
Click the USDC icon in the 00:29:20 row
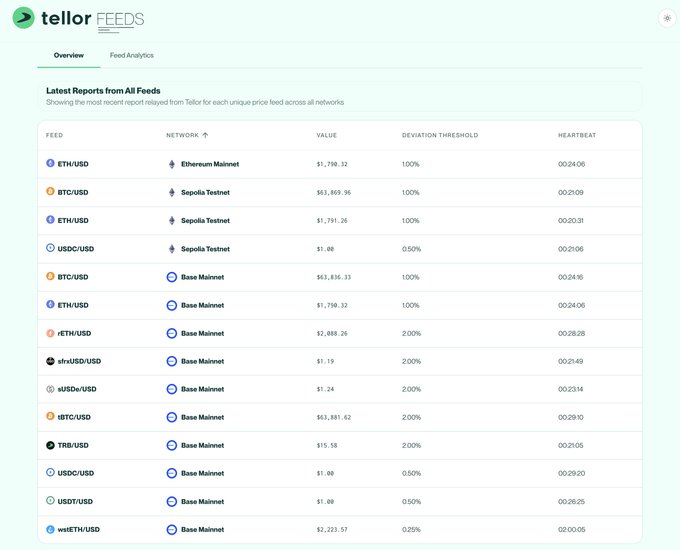point(50,472)
